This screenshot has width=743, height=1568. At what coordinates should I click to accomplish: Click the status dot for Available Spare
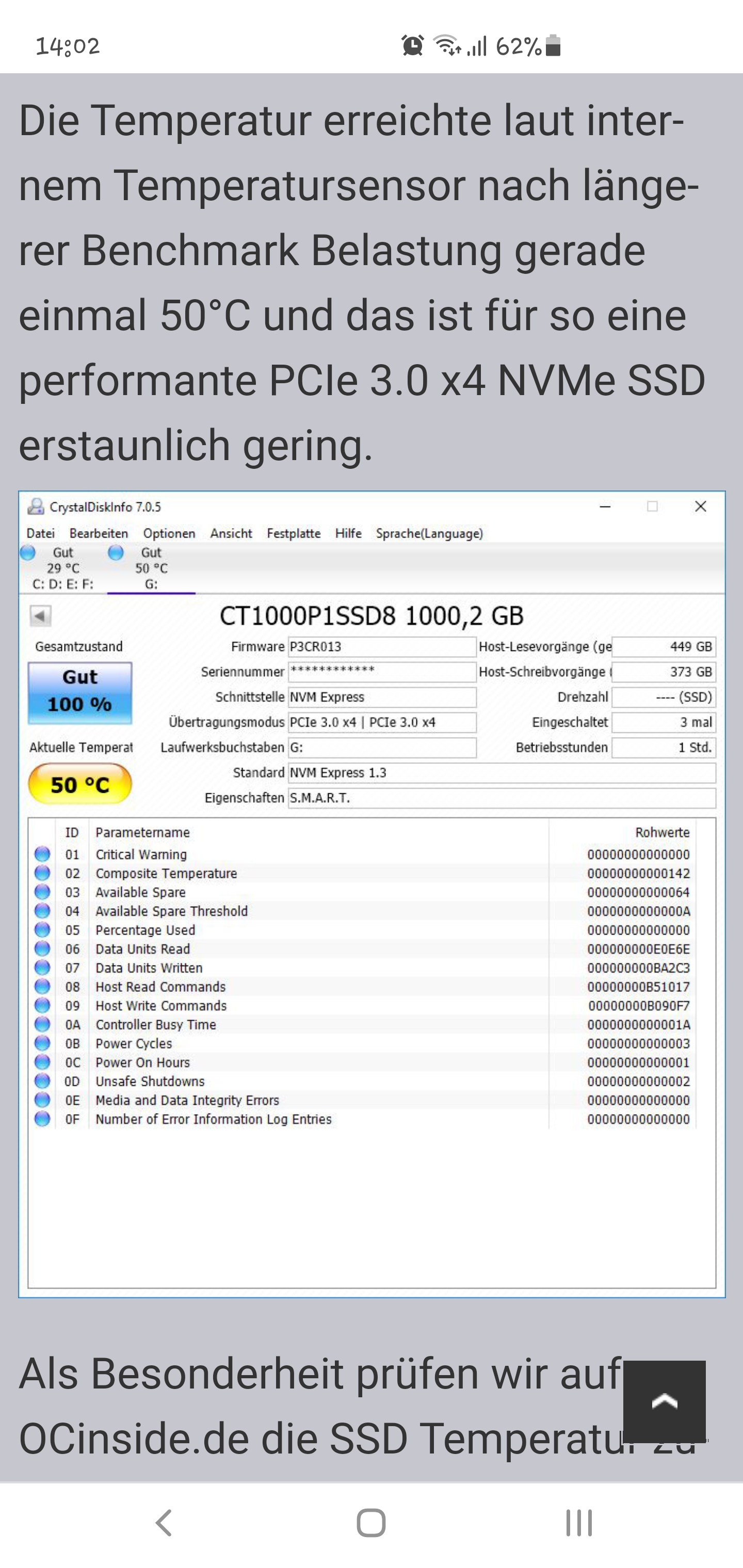42,892
